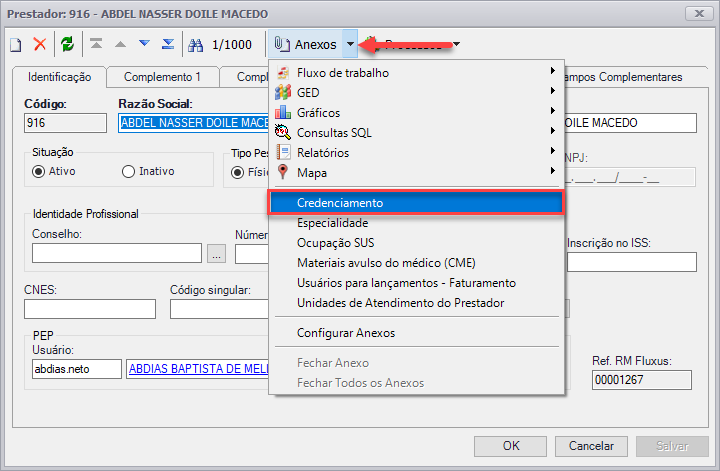Switch to the Identificação tab
Image resolution: width=720 pixels, height=471 pixels.
click(x=60, y=77)
